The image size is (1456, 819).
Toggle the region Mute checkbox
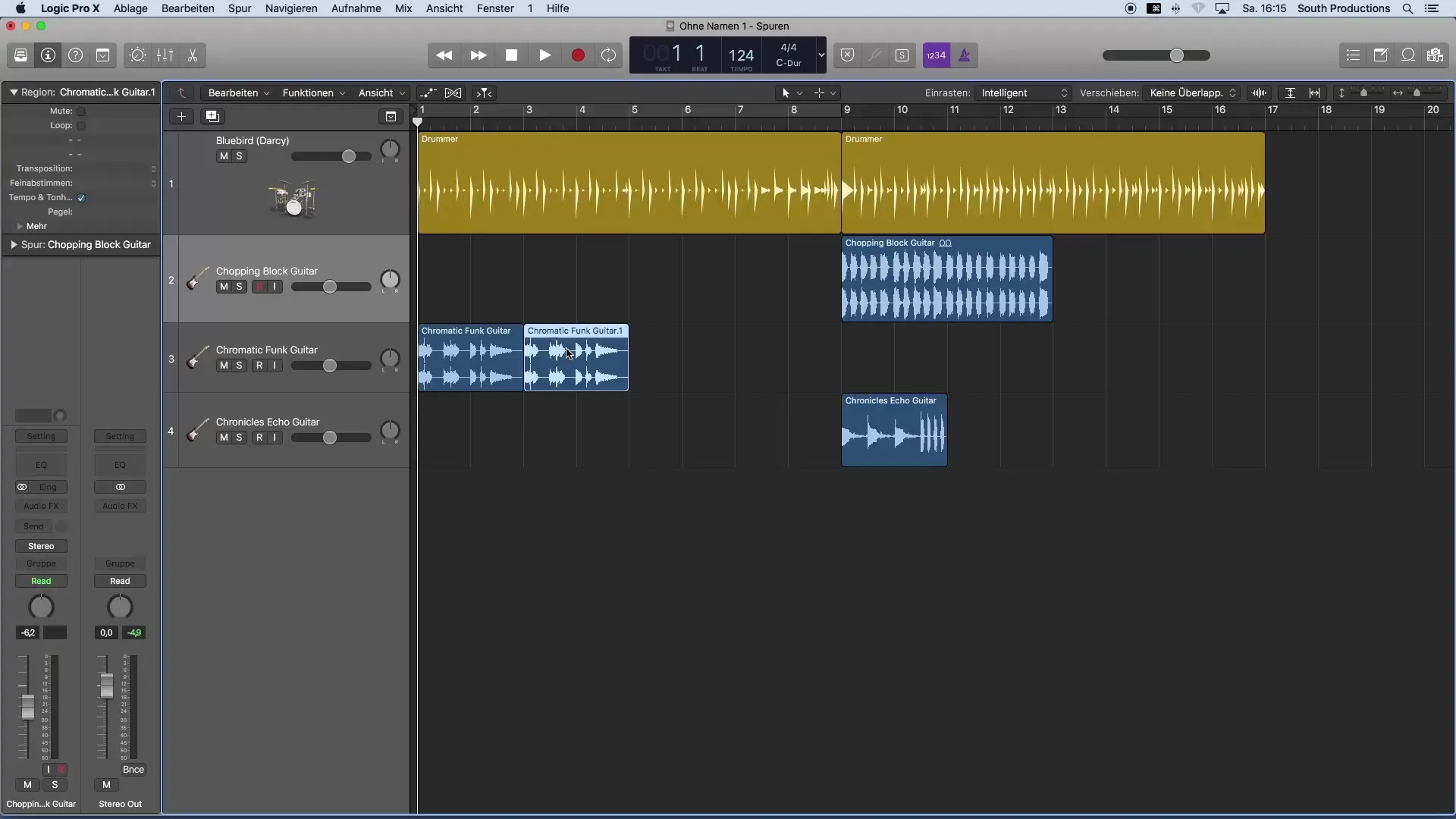[x=81, y=111]
